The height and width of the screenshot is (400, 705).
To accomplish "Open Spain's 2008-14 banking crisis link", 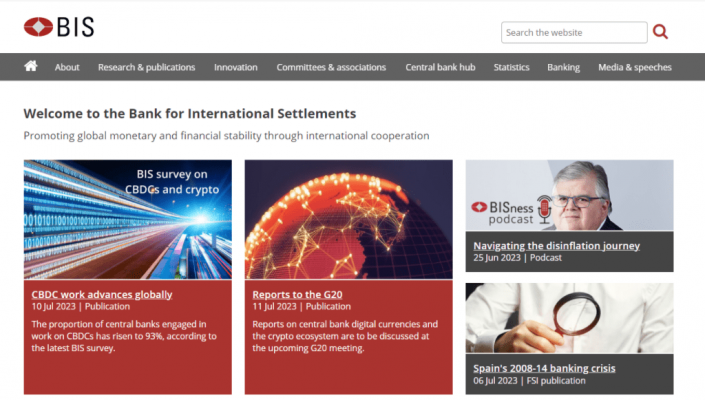I will point(544,368).
